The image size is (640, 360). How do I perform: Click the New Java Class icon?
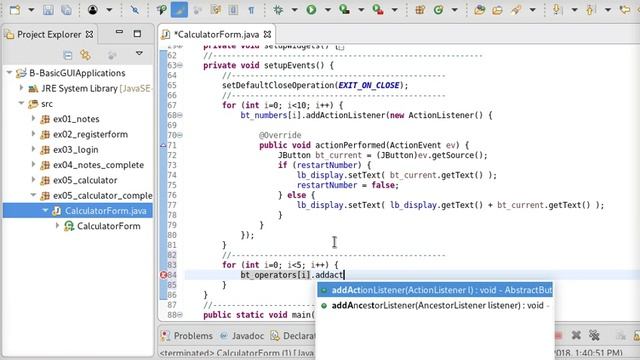point(438,10)
